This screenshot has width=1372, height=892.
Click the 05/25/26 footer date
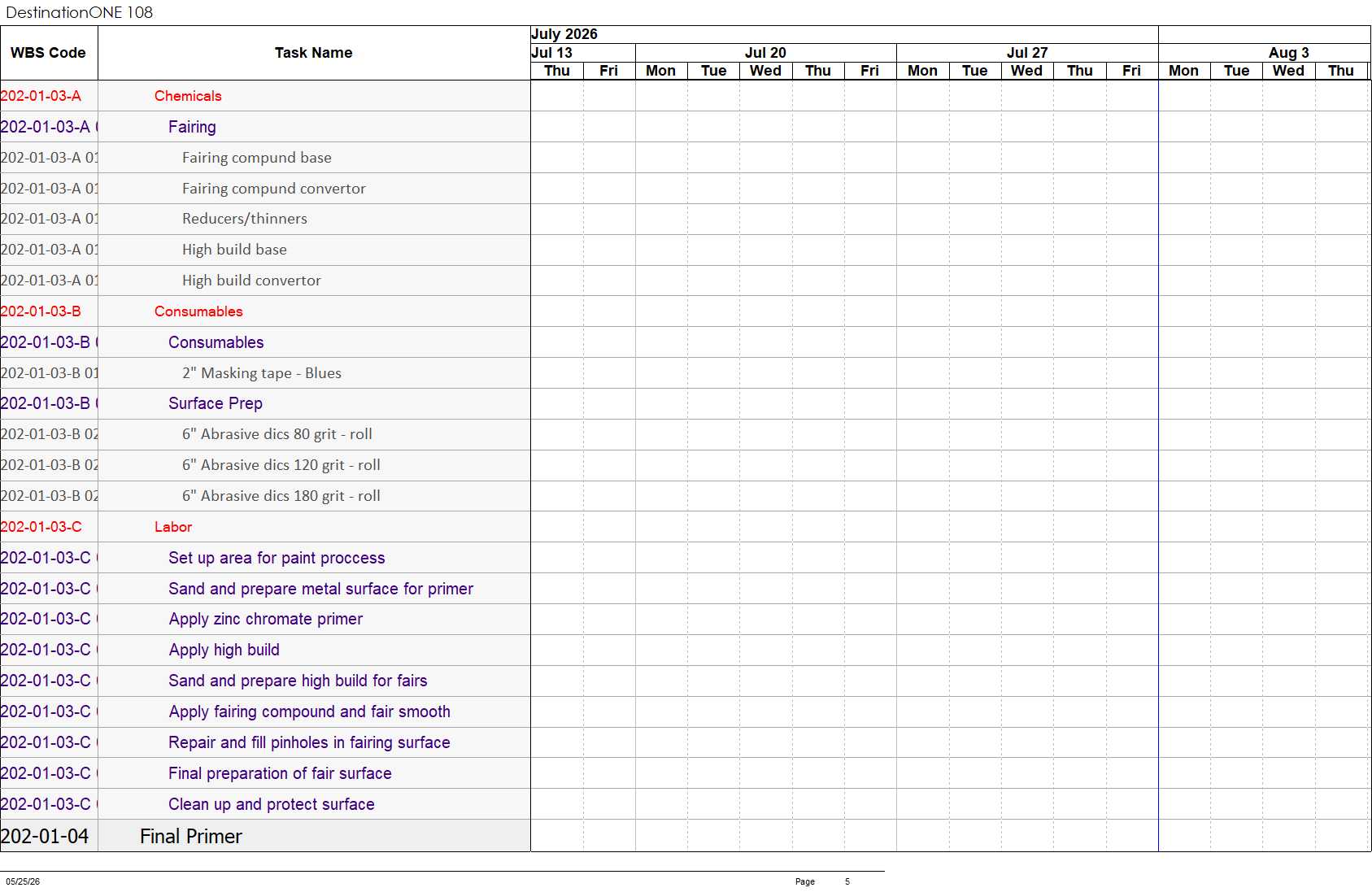click(23, 881)
